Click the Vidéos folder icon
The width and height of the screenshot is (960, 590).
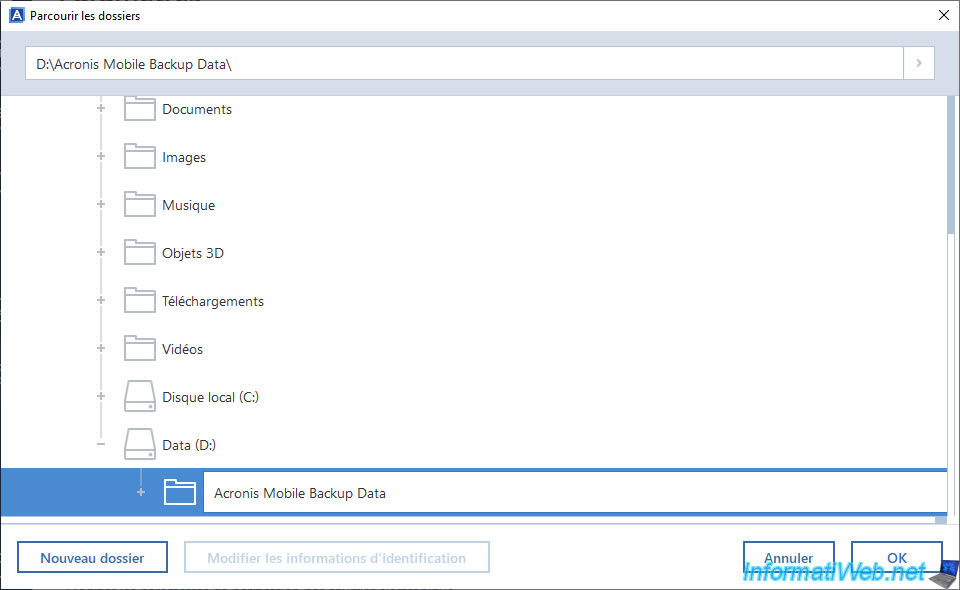click(140, 348)
